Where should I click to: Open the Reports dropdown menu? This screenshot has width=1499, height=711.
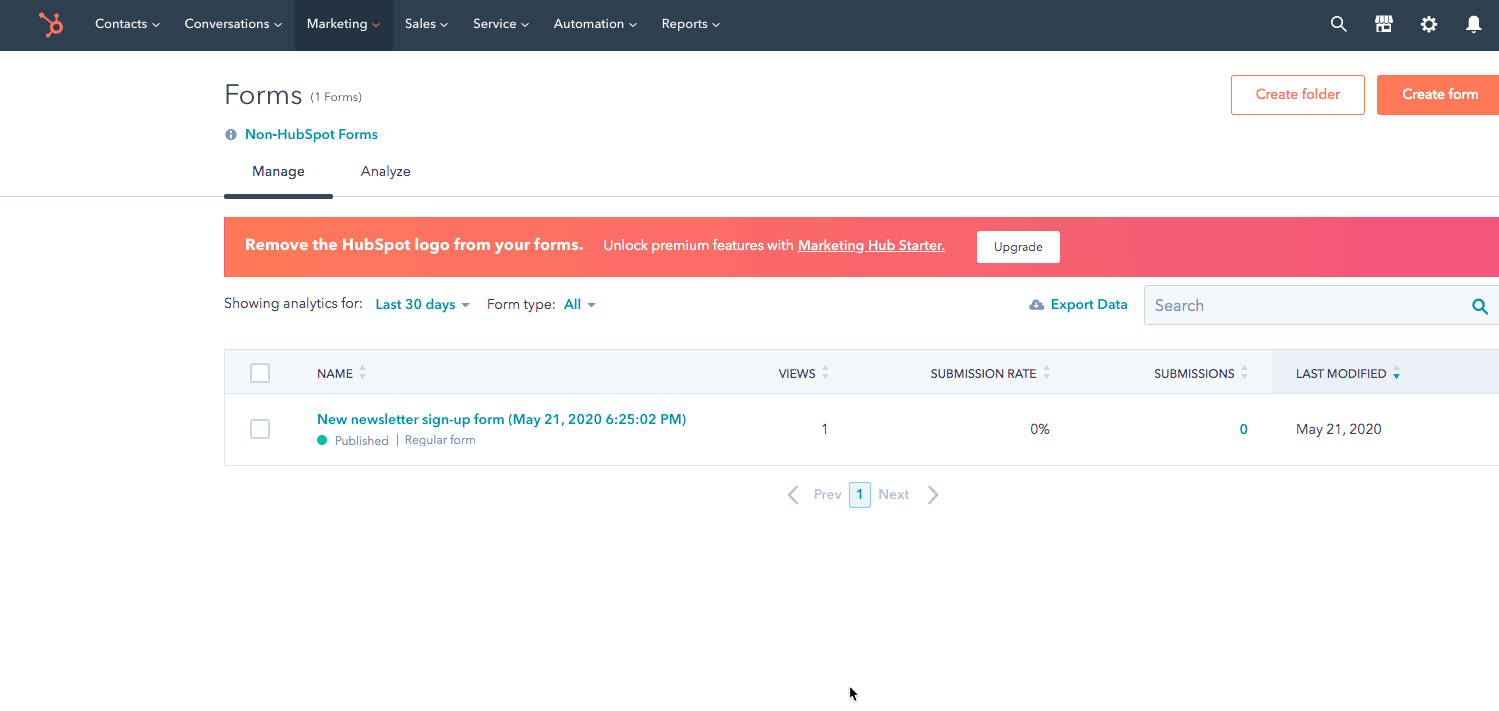pos(690,24)
